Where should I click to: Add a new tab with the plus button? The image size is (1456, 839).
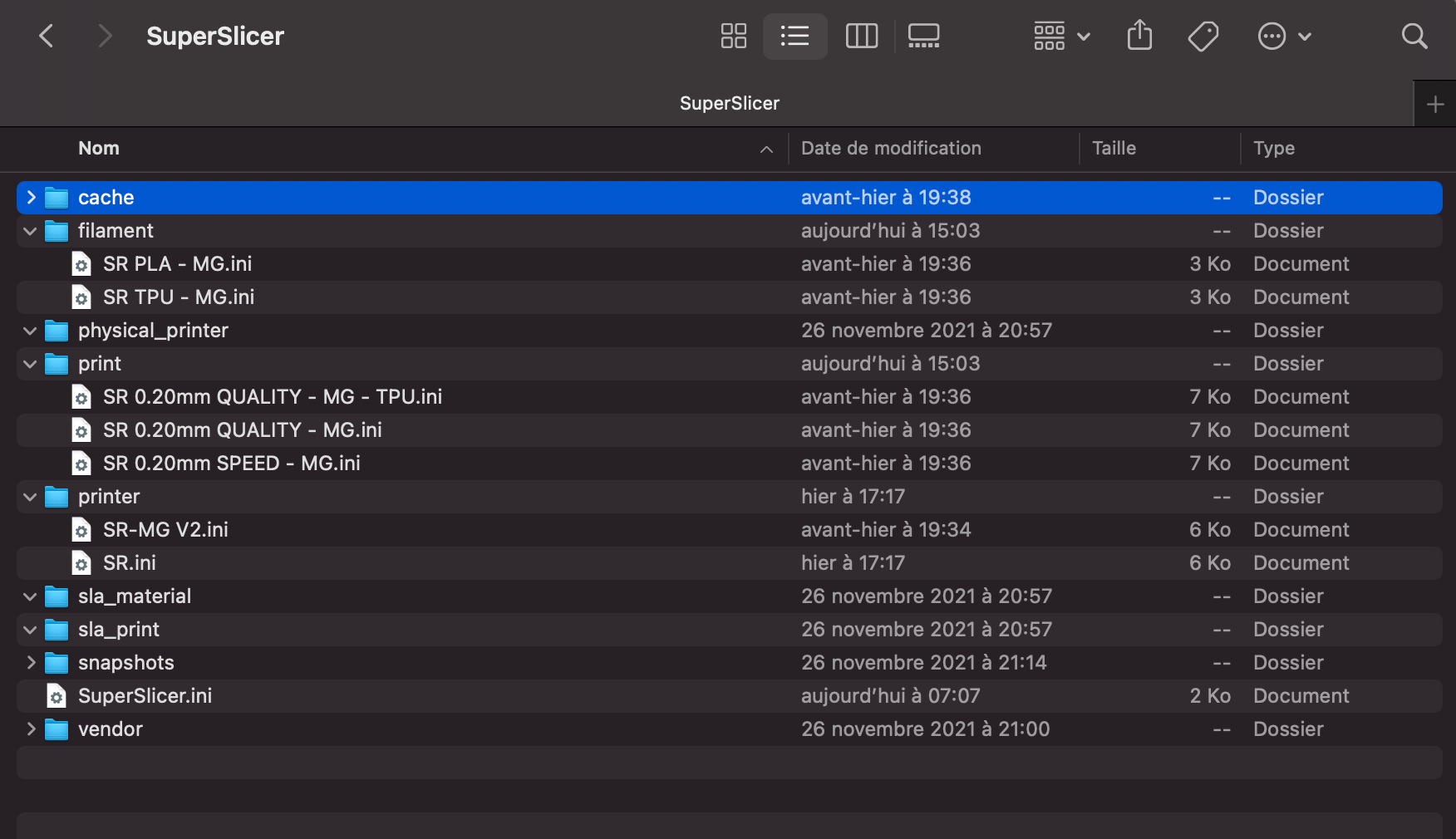pyautogui.click(x=1435, y=104)
